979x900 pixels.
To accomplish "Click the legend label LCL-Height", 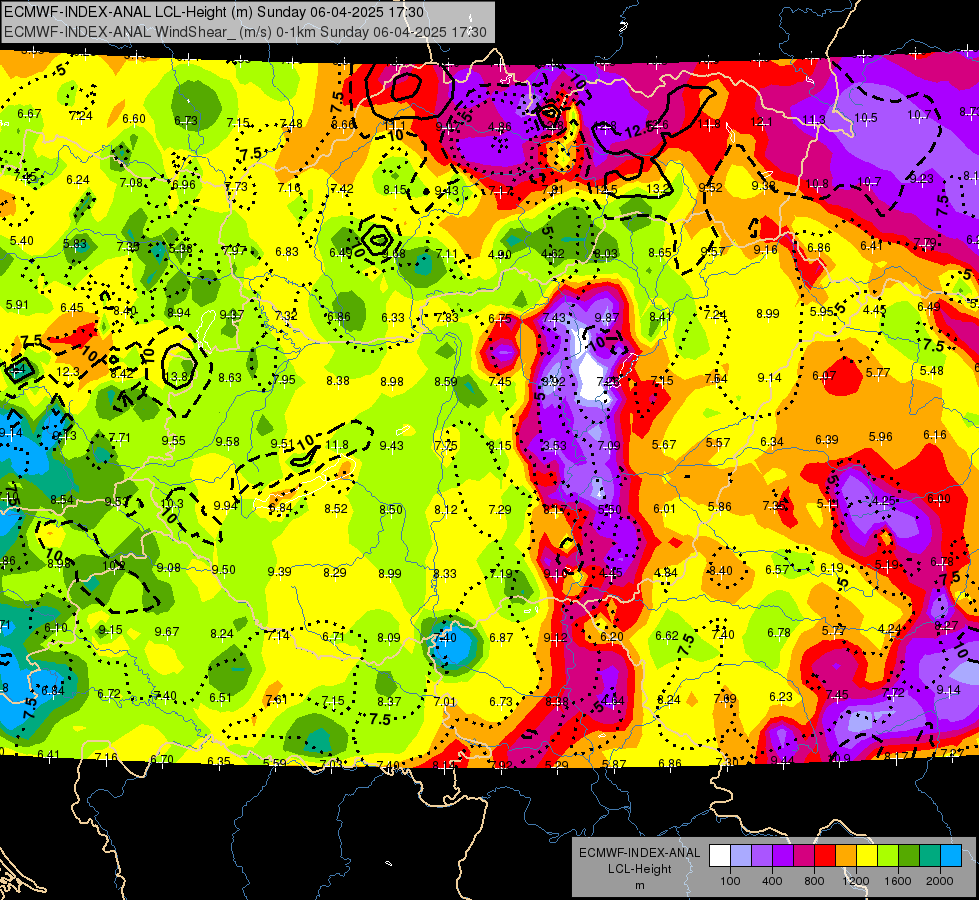I will tap(639, 869).
